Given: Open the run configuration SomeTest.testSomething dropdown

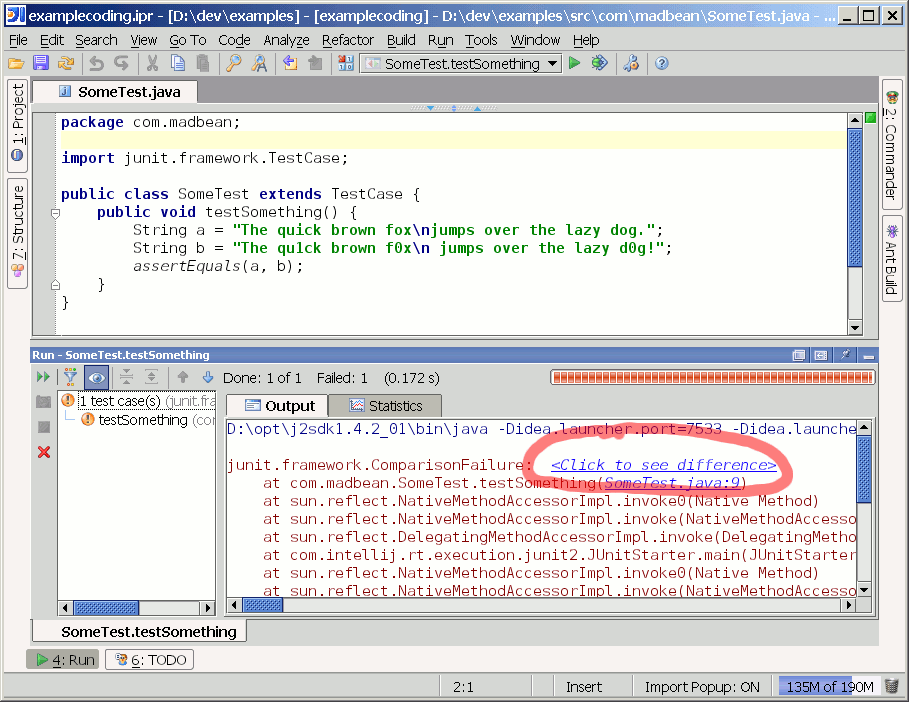Looking at the screenshot, I should click(461, 63).
